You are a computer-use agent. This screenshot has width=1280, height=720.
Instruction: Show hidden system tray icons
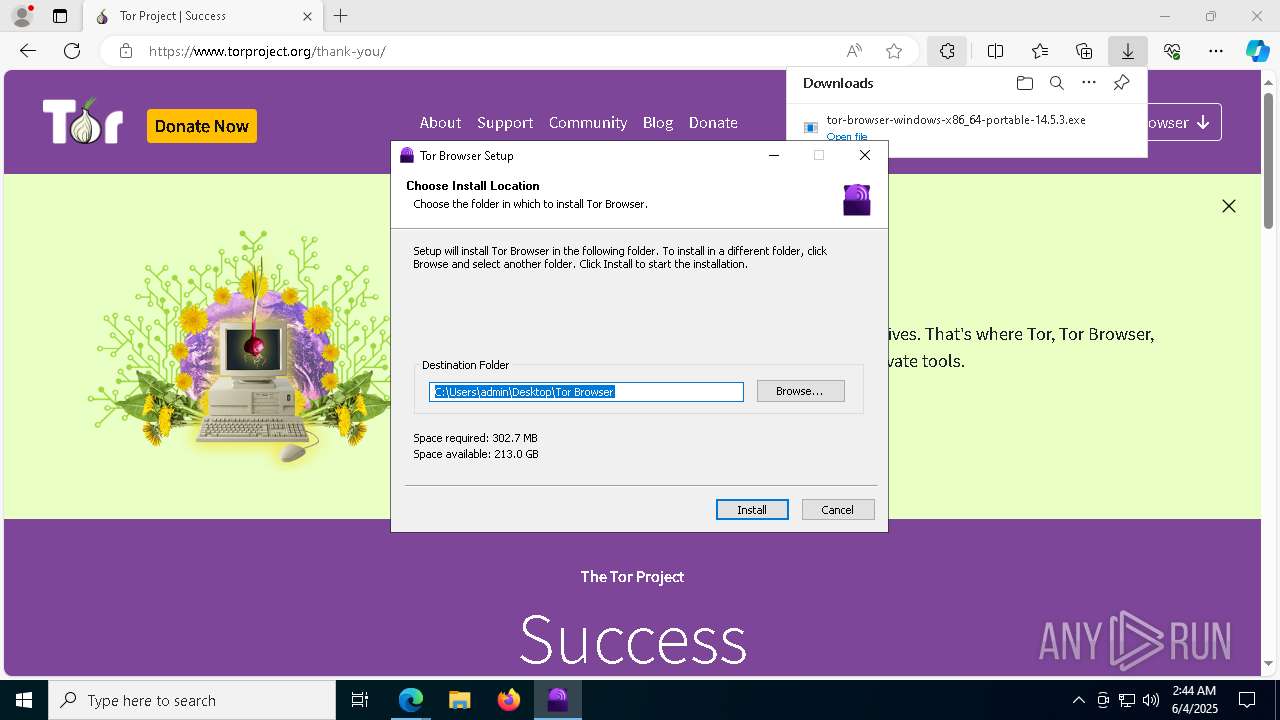point(1078,700)
